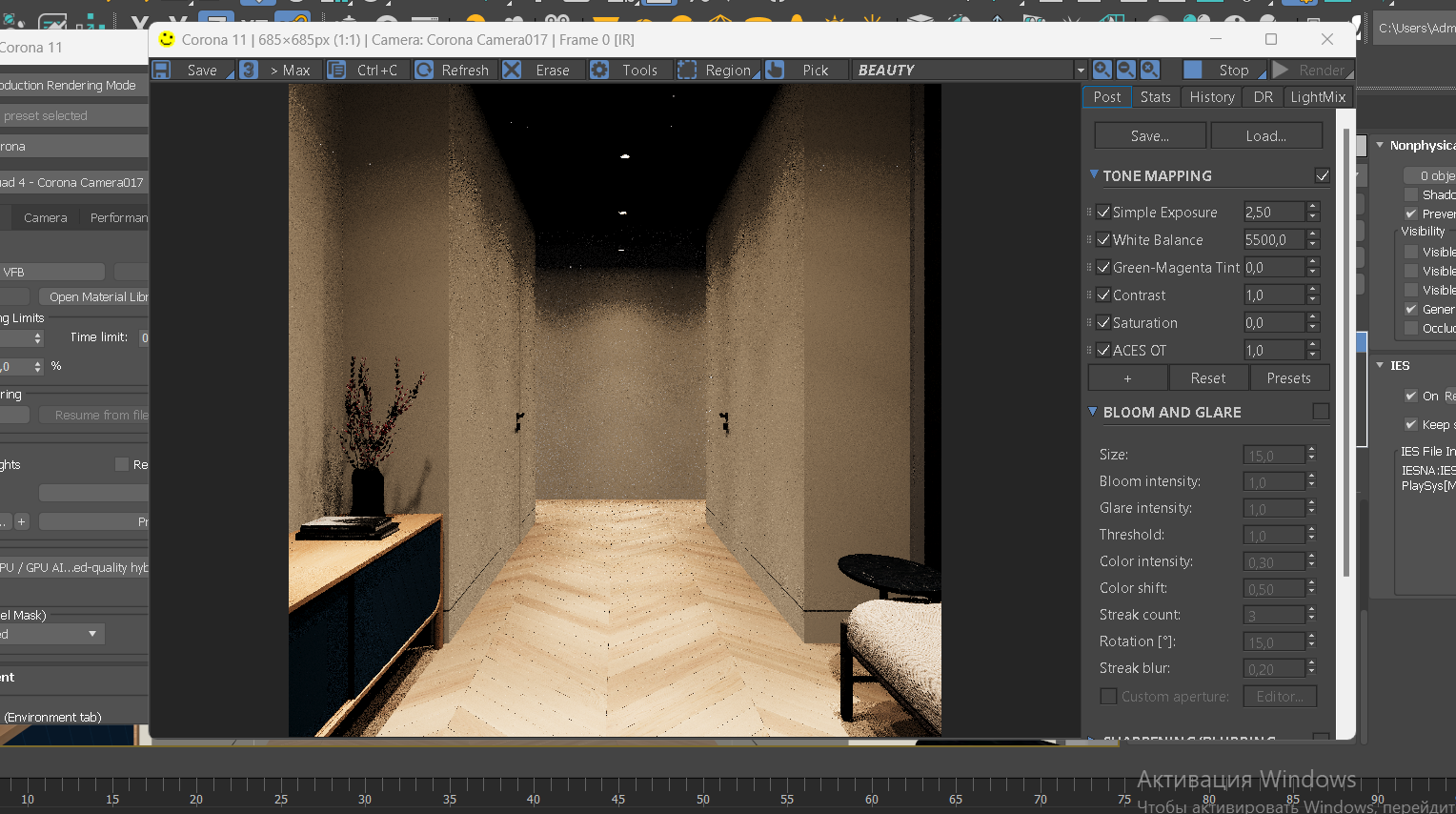1456x814 pixels.
Task: Click the zoom-to-fit magnifier icon
Action: click(1150, 70)
